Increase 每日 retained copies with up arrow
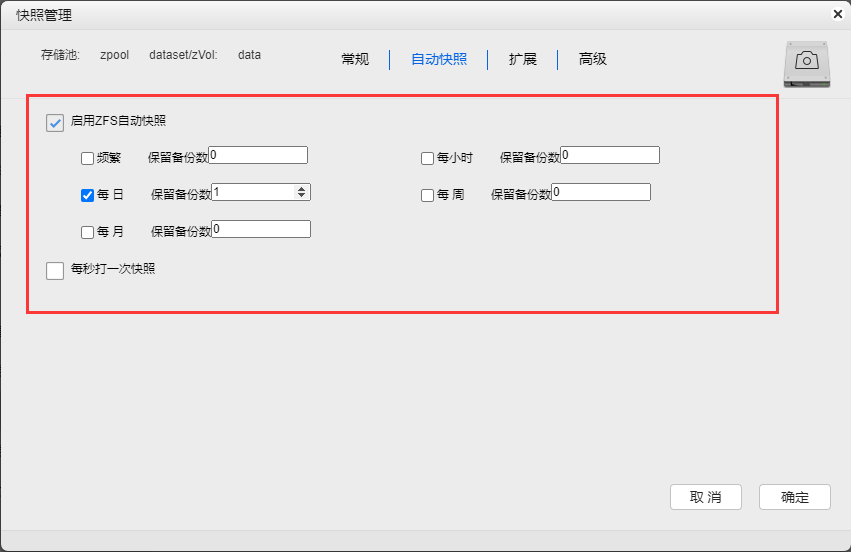 302,188
